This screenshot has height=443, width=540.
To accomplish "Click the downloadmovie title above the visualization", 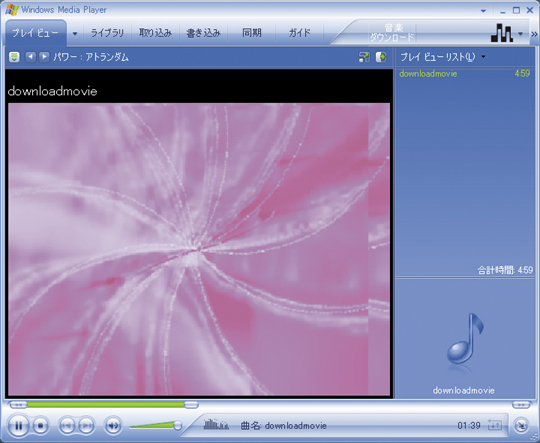I will [52, 92].
